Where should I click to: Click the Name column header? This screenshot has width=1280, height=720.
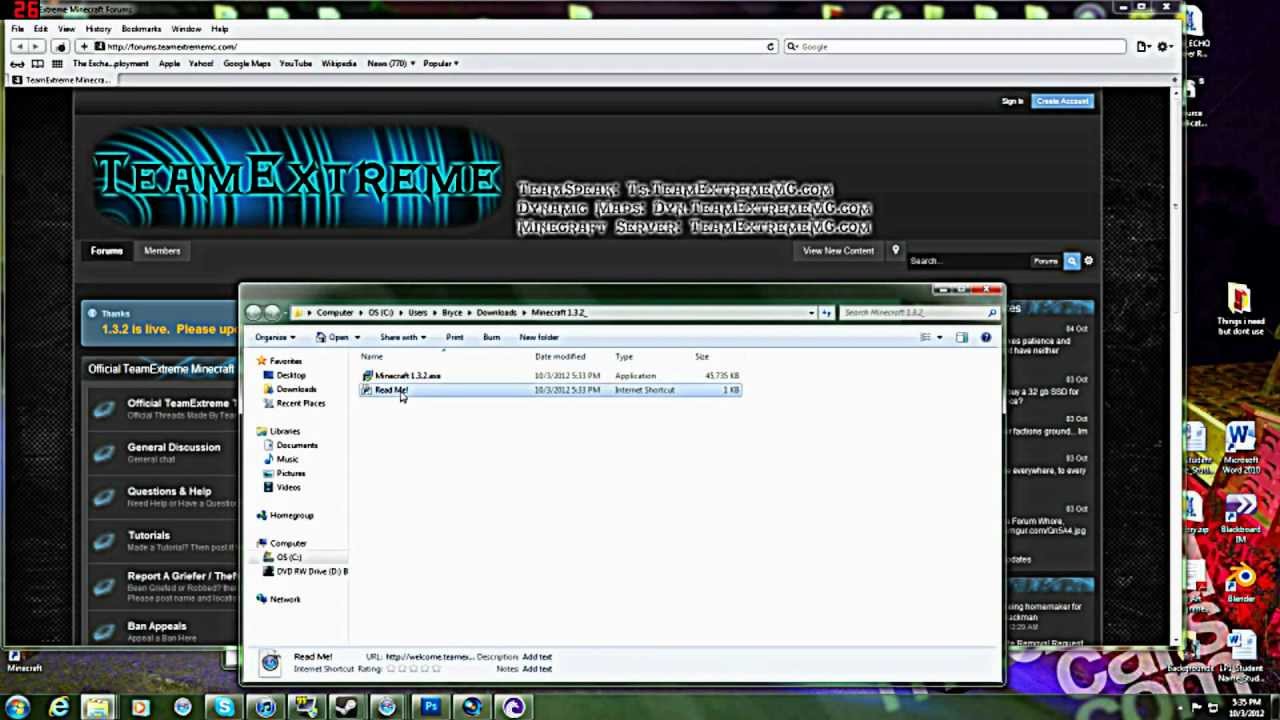coord(372,357)
